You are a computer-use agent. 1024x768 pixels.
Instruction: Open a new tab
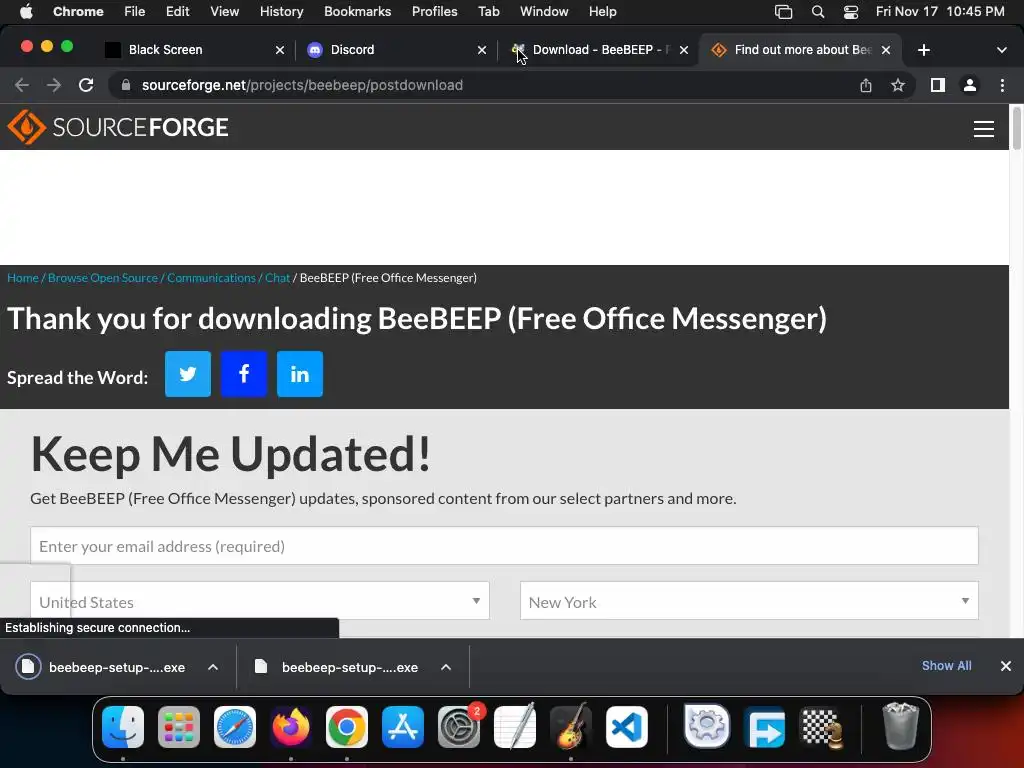click(x=923, y=50)
